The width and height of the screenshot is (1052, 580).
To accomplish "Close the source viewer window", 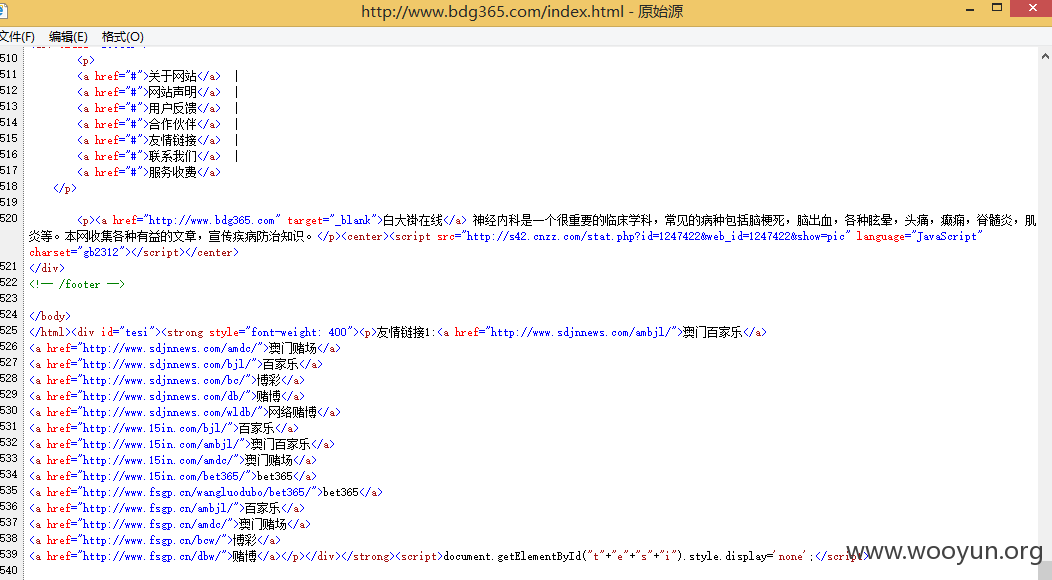I will coord(1033,8).
